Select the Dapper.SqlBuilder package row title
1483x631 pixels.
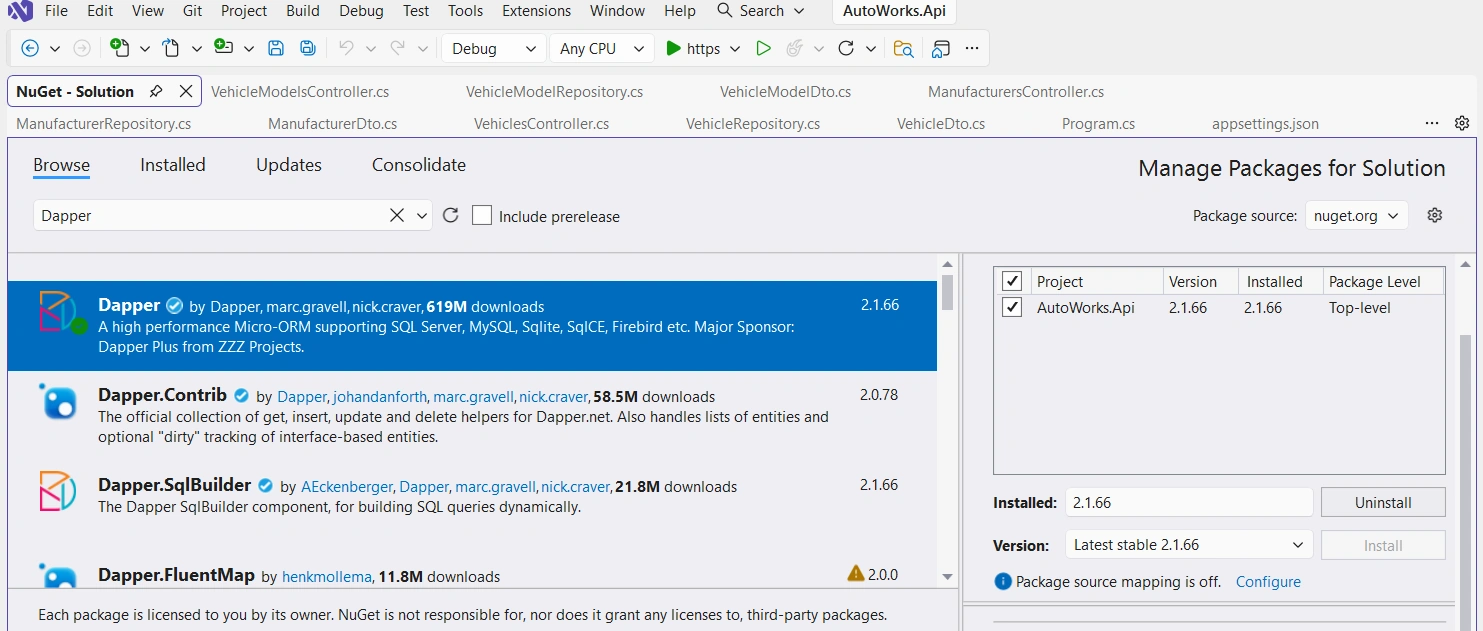pyautogui.click(x=174, y=485)
